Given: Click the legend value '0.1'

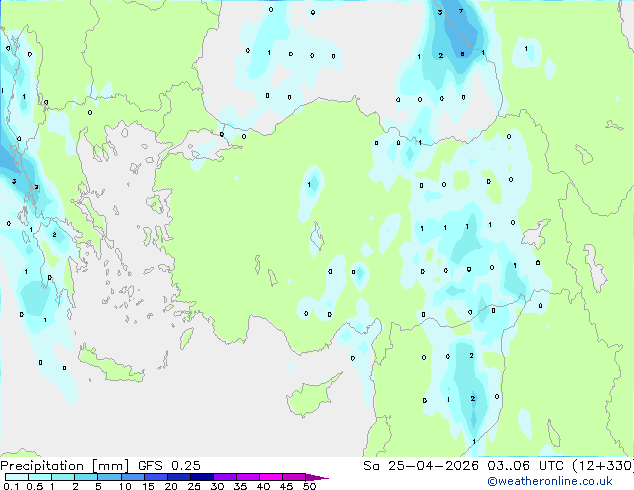Looking at the screenshot, I should pos(11,486).
